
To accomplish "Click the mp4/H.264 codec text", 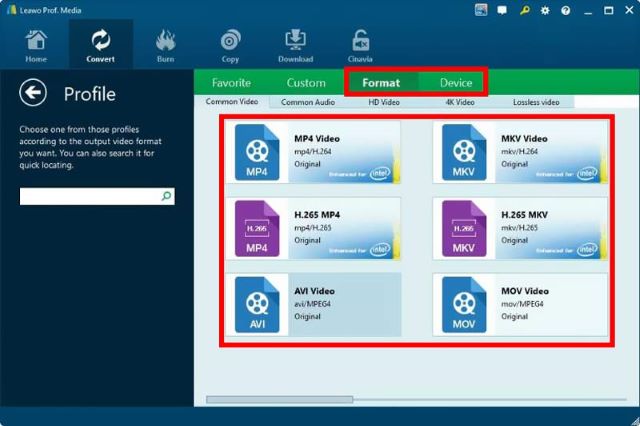I will tap(313, 151).
